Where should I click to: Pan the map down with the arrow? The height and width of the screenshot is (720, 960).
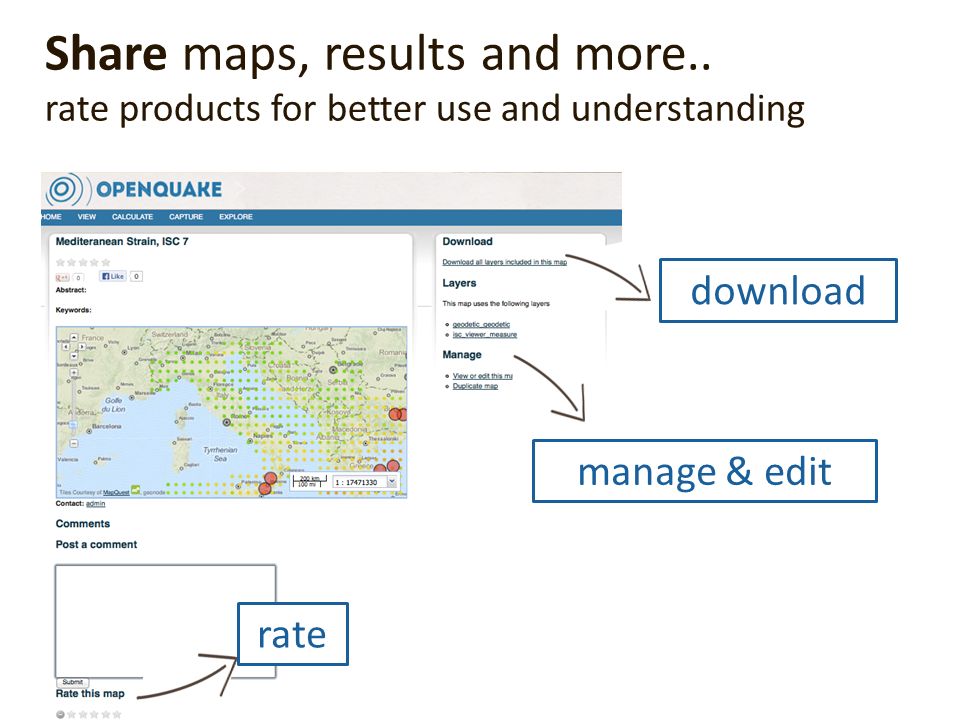click(74, 356)
